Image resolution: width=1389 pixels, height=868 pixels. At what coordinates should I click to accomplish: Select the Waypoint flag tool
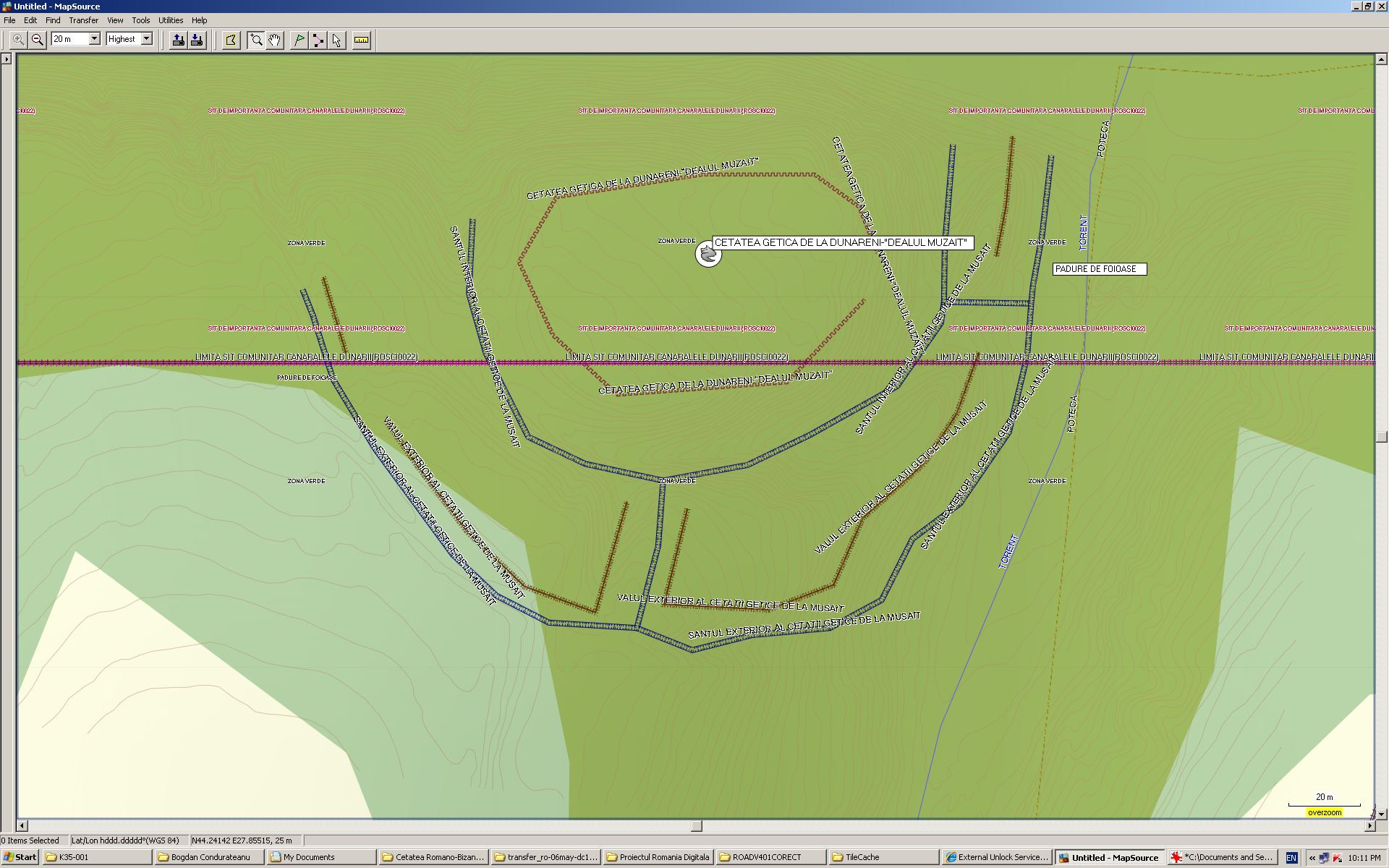tap(299, 40)
